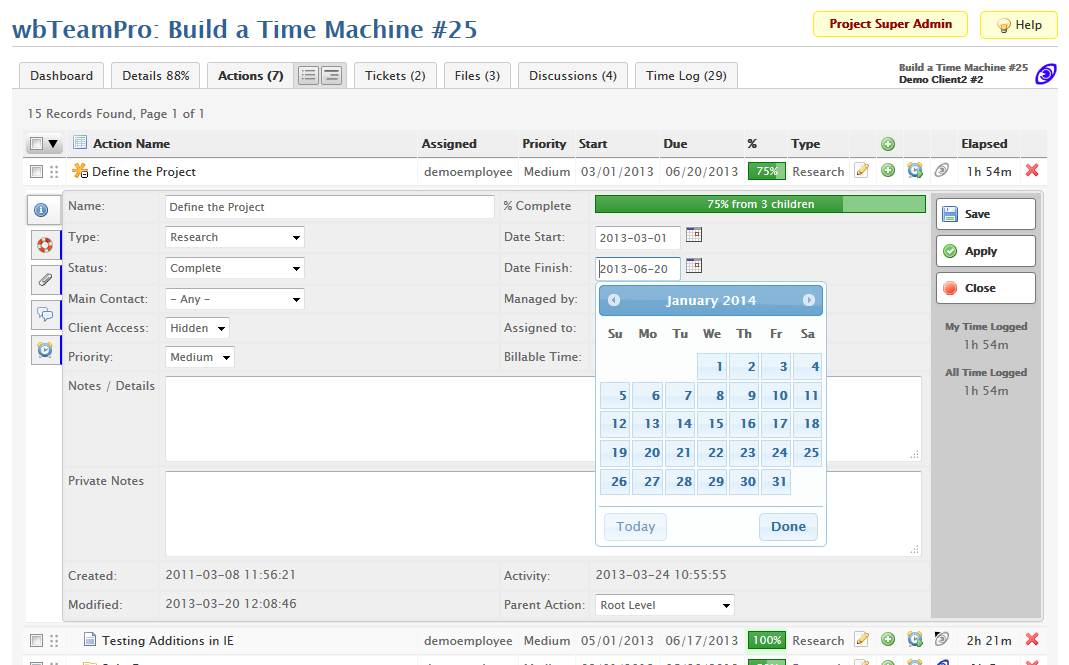This screenshot has width=1069, height=665.
Task: Open the Parent Action dropdown showing Root Level
Action: click(665, 605)
